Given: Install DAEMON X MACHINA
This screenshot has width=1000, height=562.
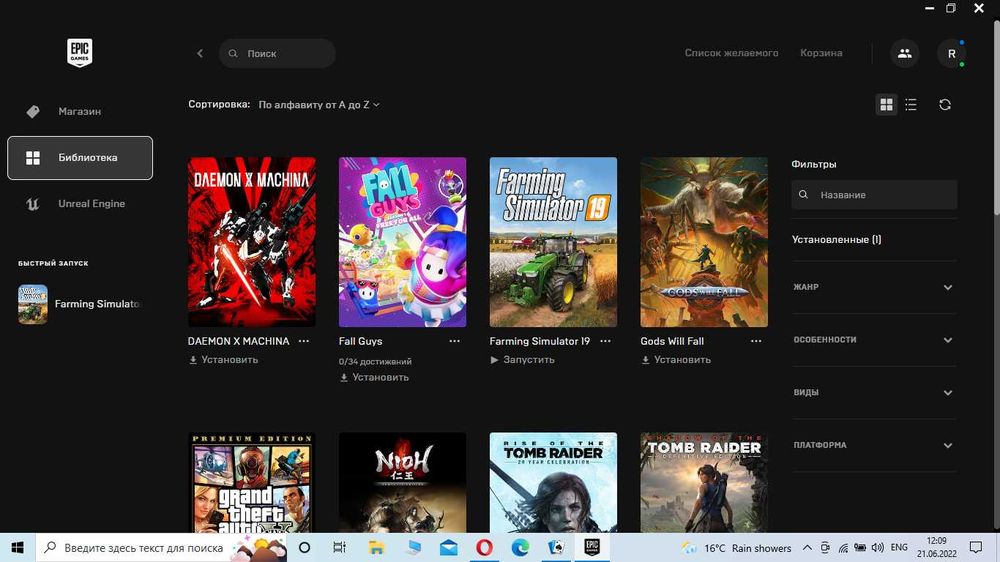Looking at the screenshot, I should 224,360.
